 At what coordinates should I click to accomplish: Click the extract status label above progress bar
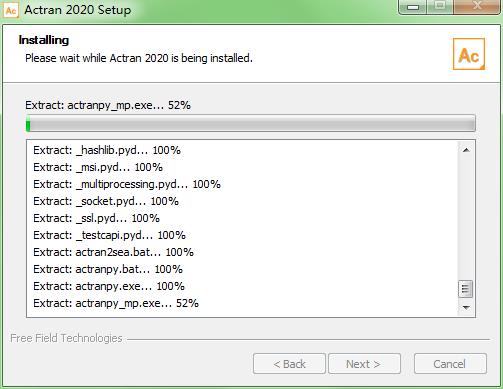[108, 105]
